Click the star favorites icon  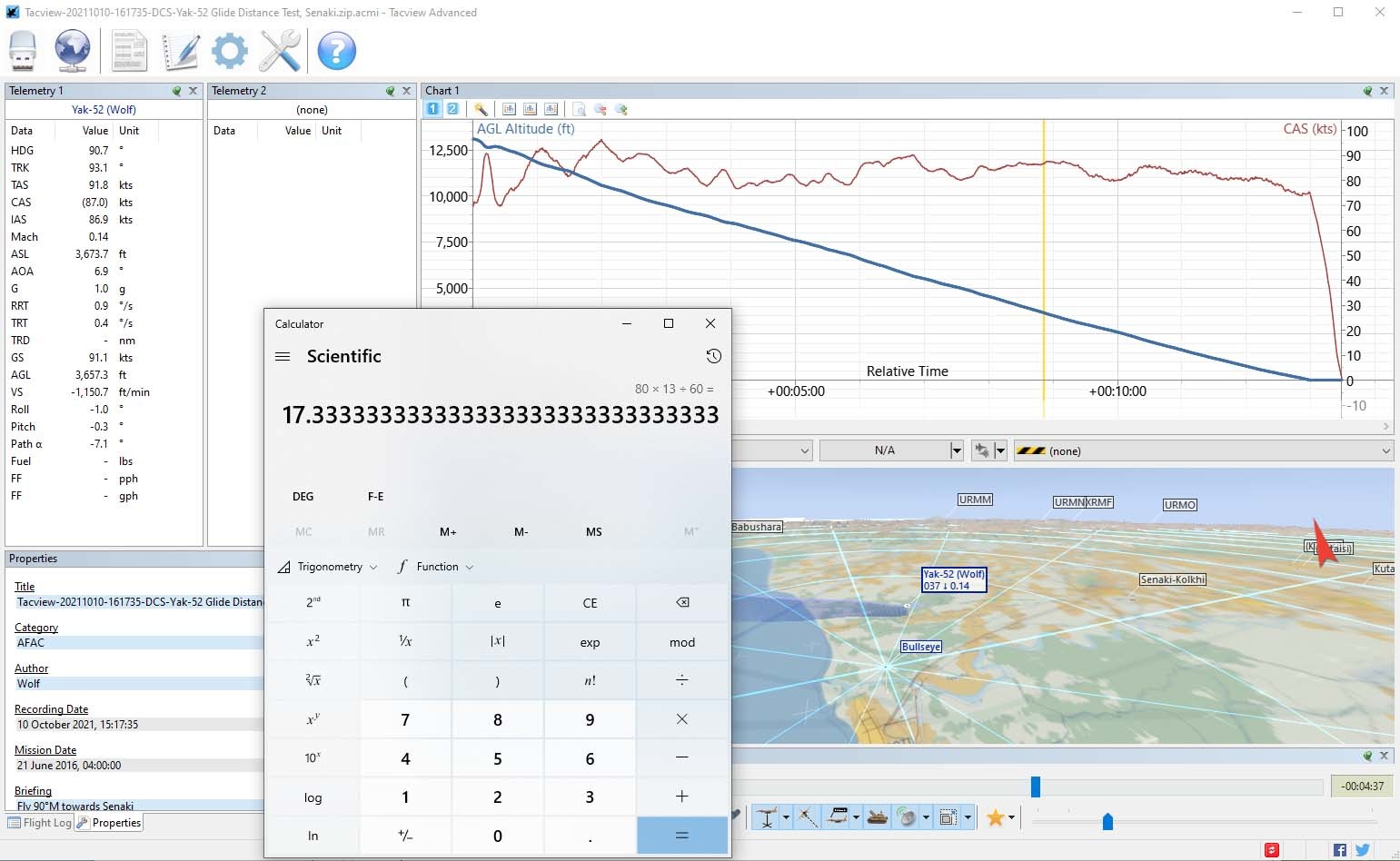[995, 817]
